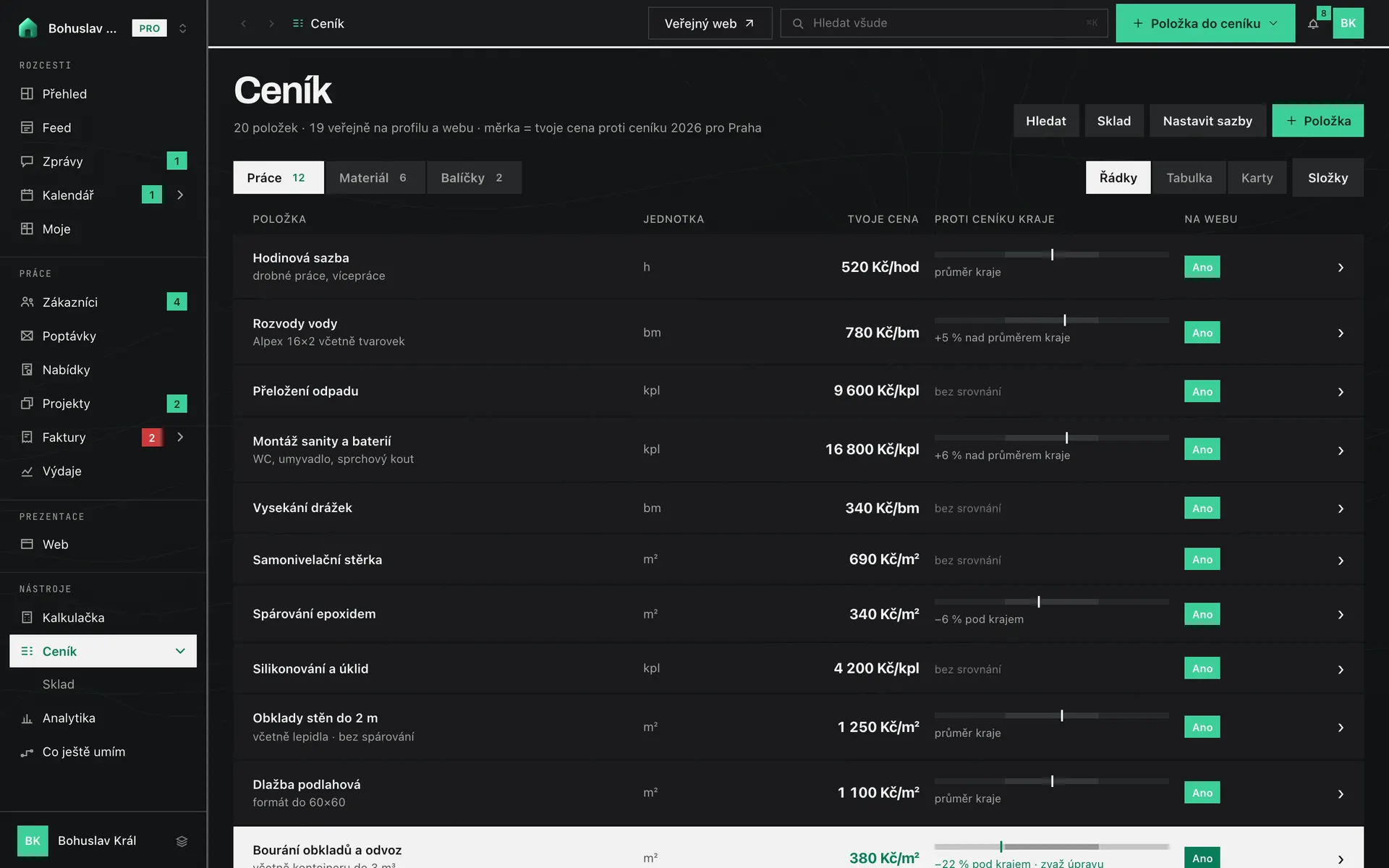This screenshot has width=1389, height=868.
Task: Expand the workspace switcher next to PRO
Action: coord(182,28)
